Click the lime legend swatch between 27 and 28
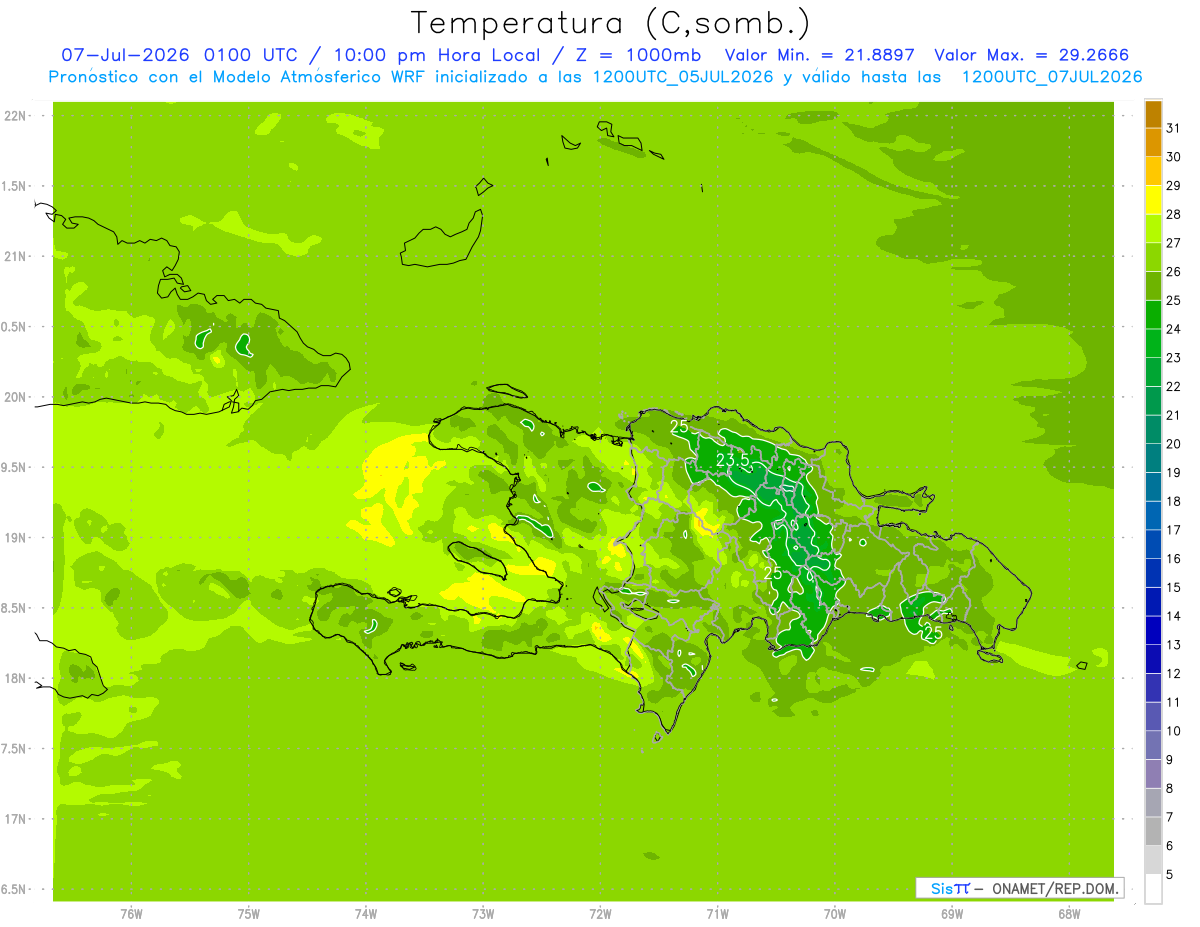 (x=1153, y=228)
